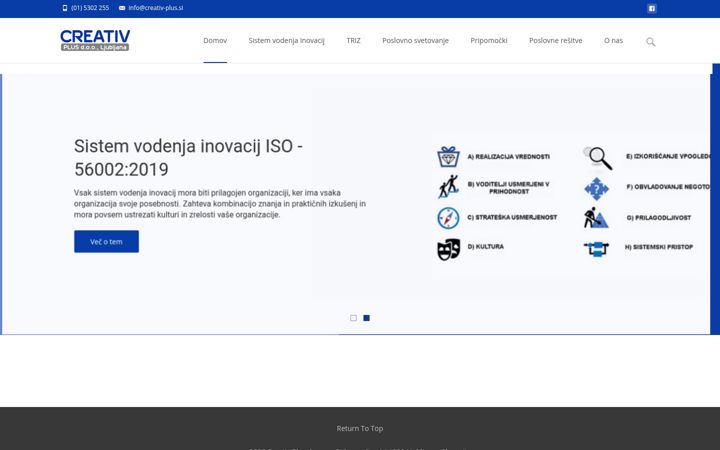Click the worker with shovel icon for Prilagodljivost
This screenshot has height=450, width=720.
[596, 218]
